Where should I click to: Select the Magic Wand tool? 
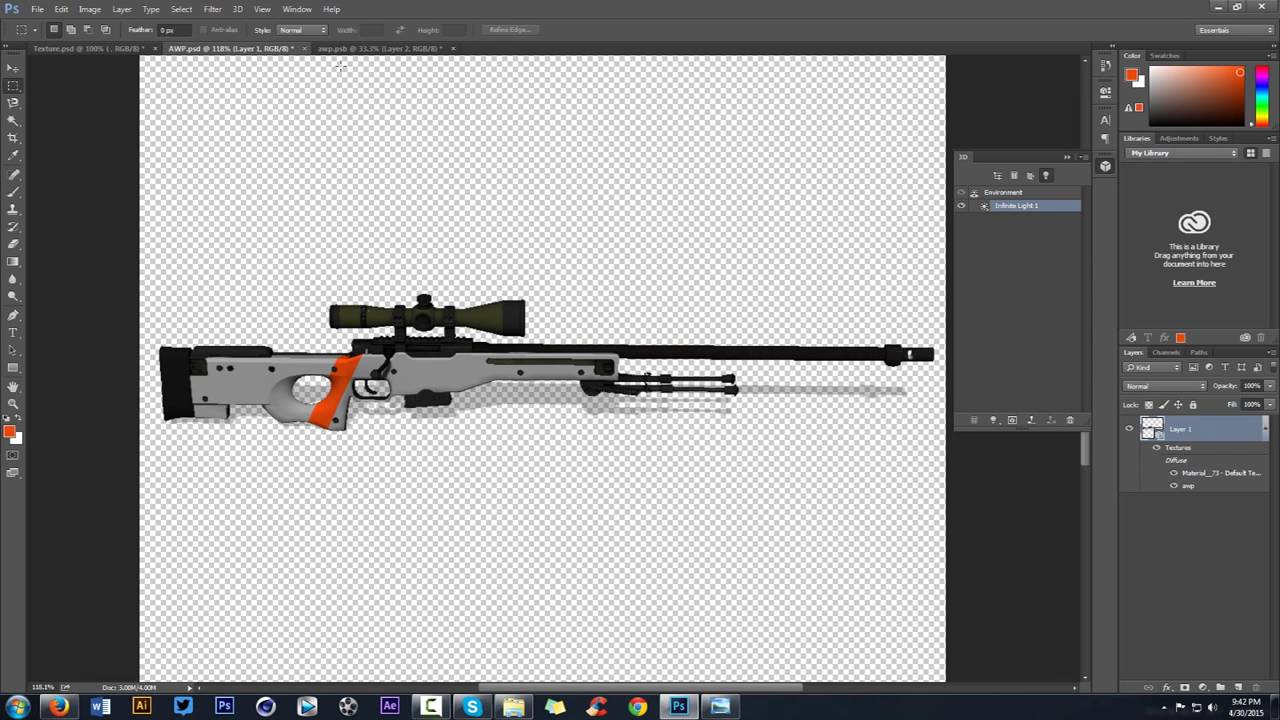(13, 121)
